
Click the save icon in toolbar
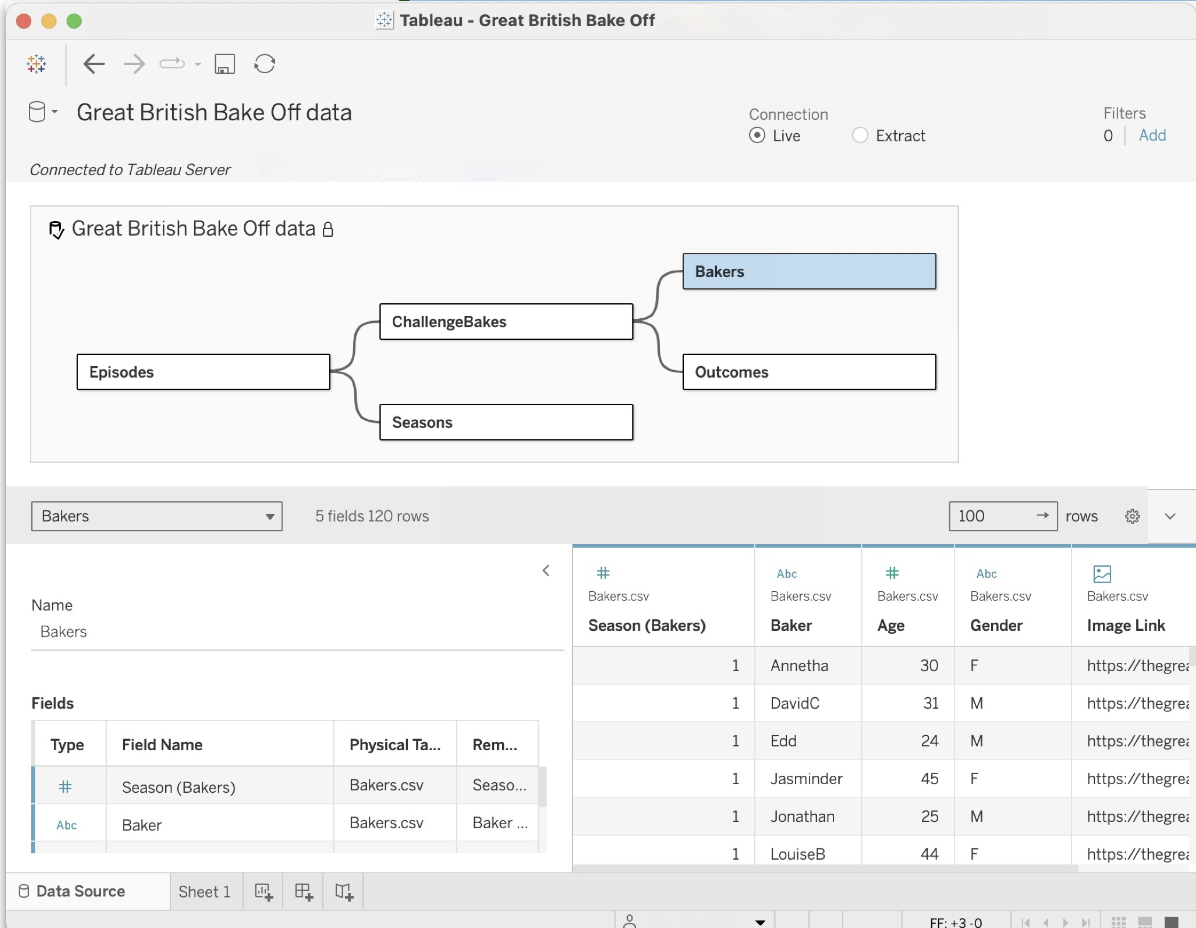(225, 64)
